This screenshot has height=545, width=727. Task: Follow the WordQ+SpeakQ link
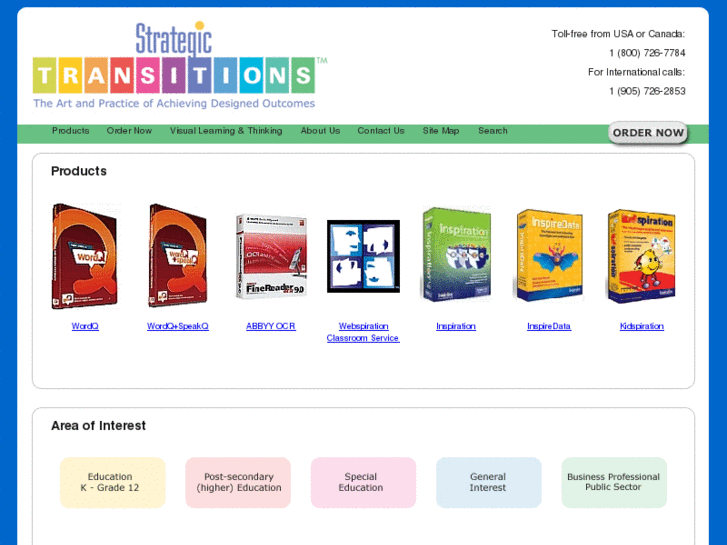(x=178, y=326)
